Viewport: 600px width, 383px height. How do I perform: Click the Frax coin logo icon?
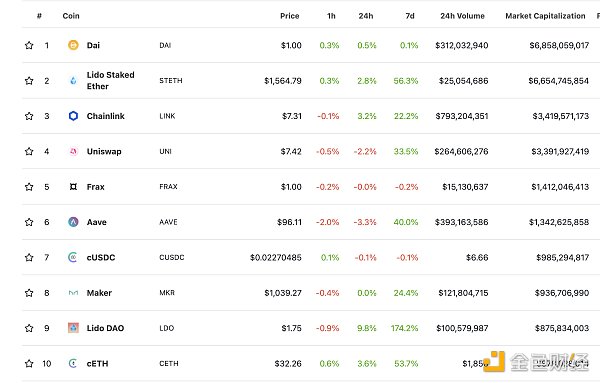tap(73, 187)
